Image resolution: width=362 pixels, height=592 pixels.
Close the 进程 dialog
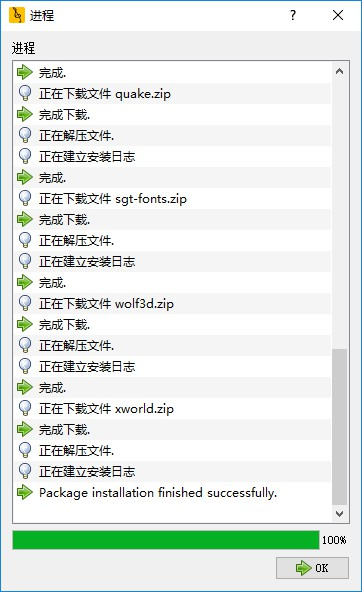[338, 15]
